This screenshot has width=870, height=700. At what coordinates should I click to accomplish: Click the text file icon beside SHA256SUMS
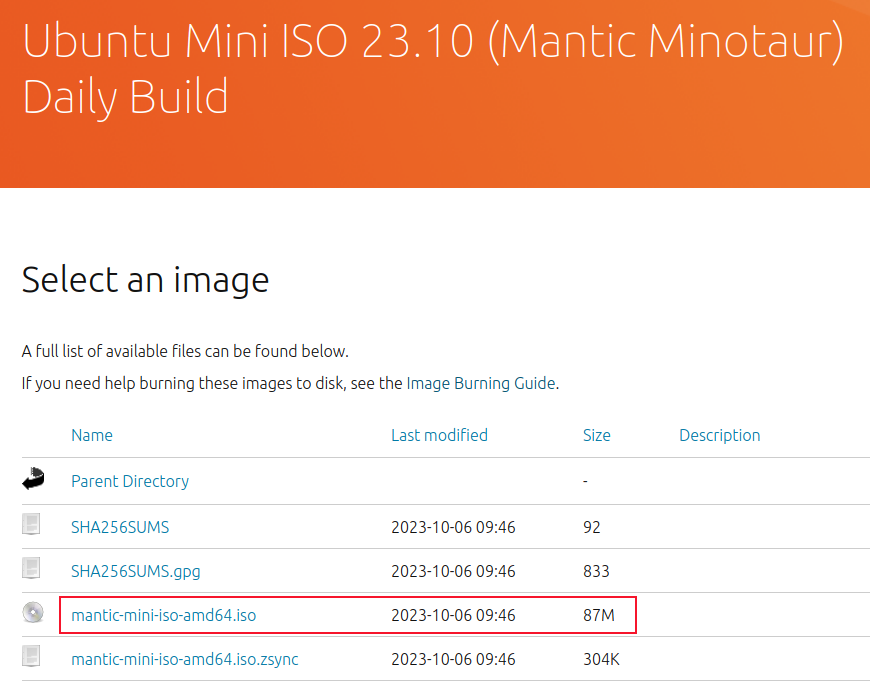(x=33, y=526)
